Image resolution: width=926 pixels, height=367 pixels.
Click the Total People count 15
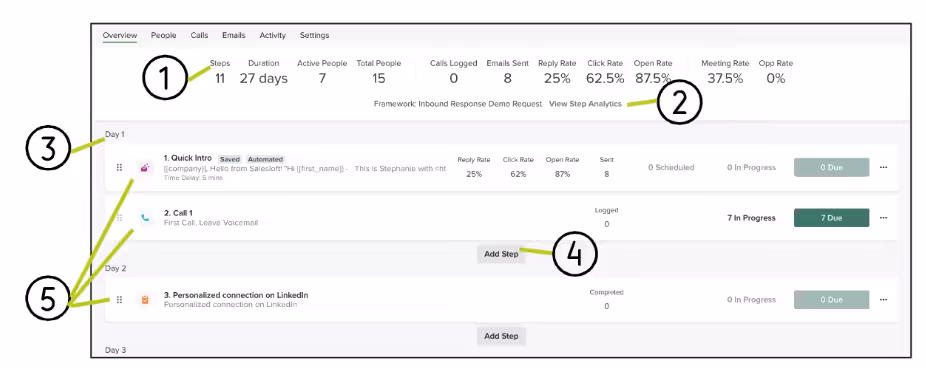pos(379,78)
